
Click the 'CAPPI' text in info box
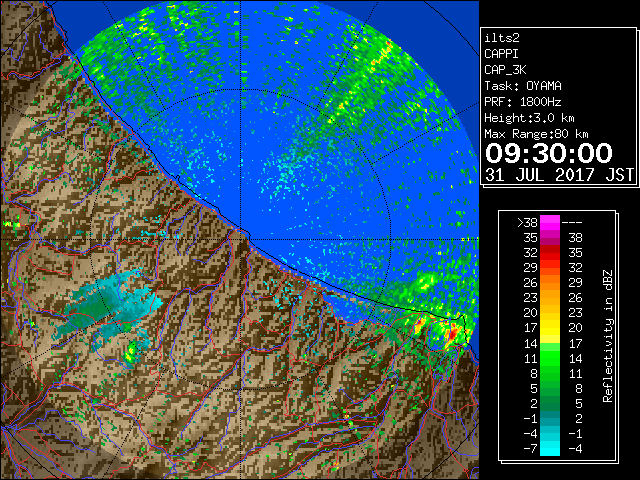[501, 54]
